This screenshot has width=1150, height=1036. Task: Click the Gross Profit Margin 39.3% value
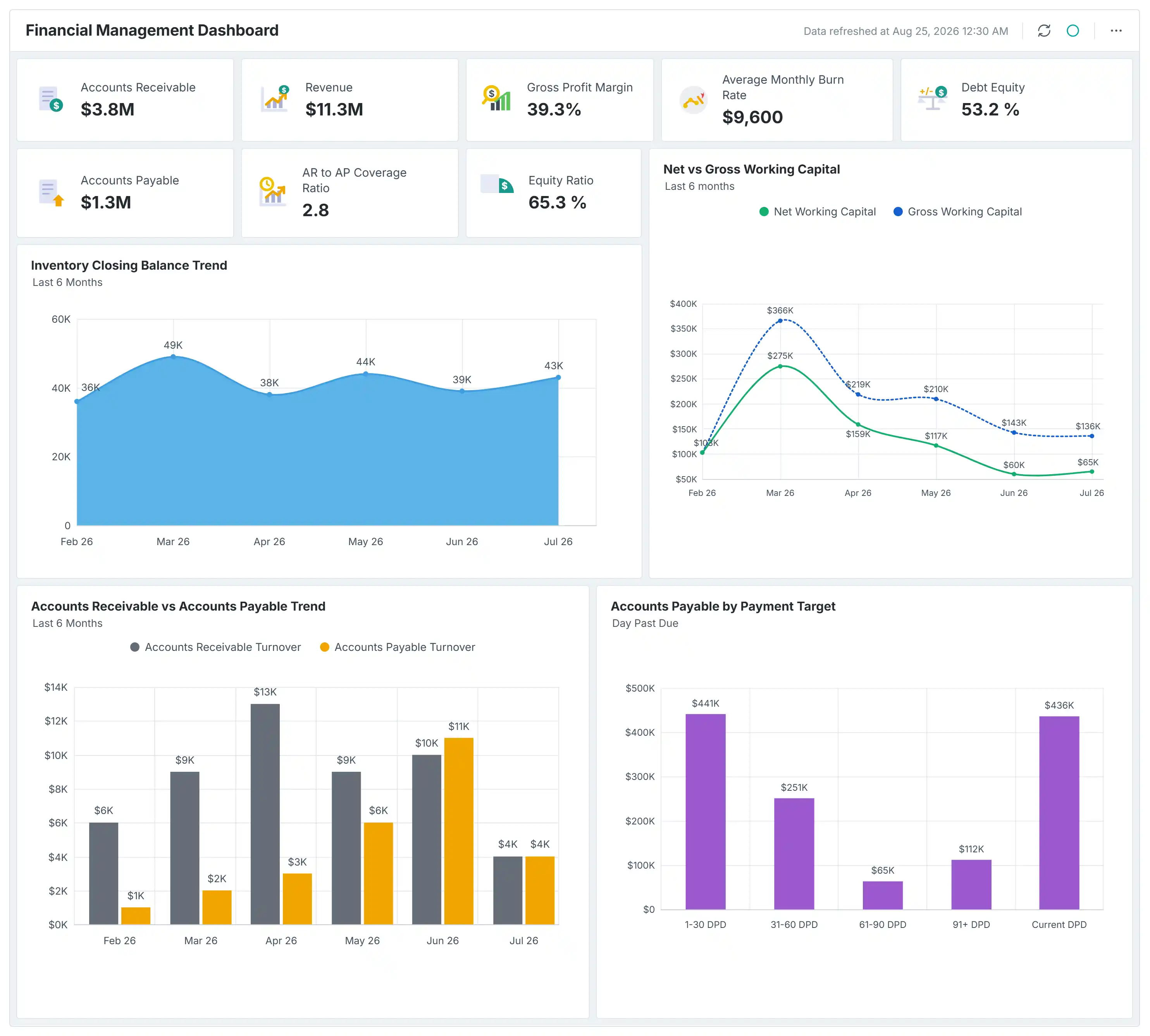pyautogui.click(x=554, y=109)
